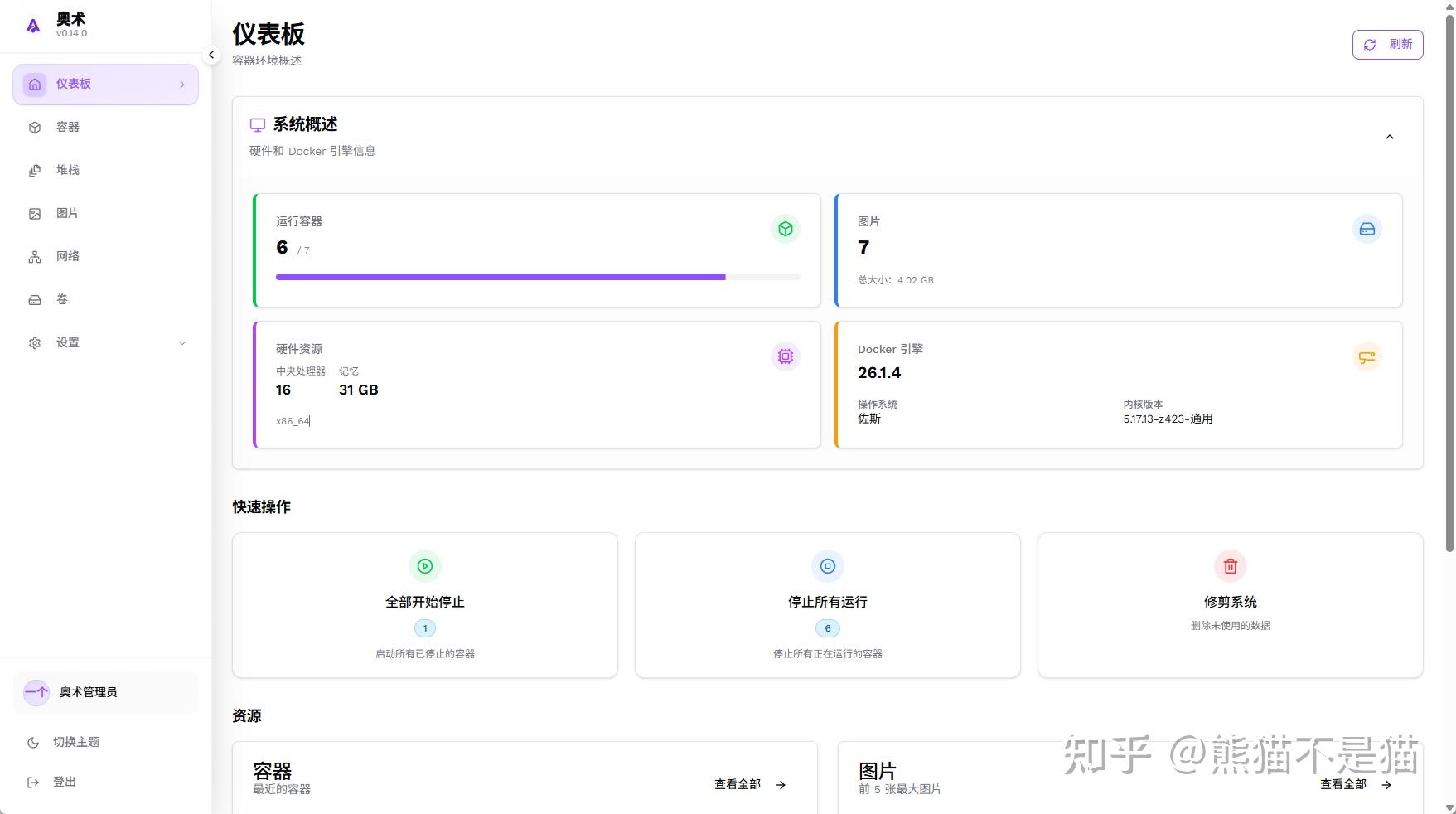Screen dimensions: 1456x814
Task: Click 登出 to sign out
Action: click(64, 782)
